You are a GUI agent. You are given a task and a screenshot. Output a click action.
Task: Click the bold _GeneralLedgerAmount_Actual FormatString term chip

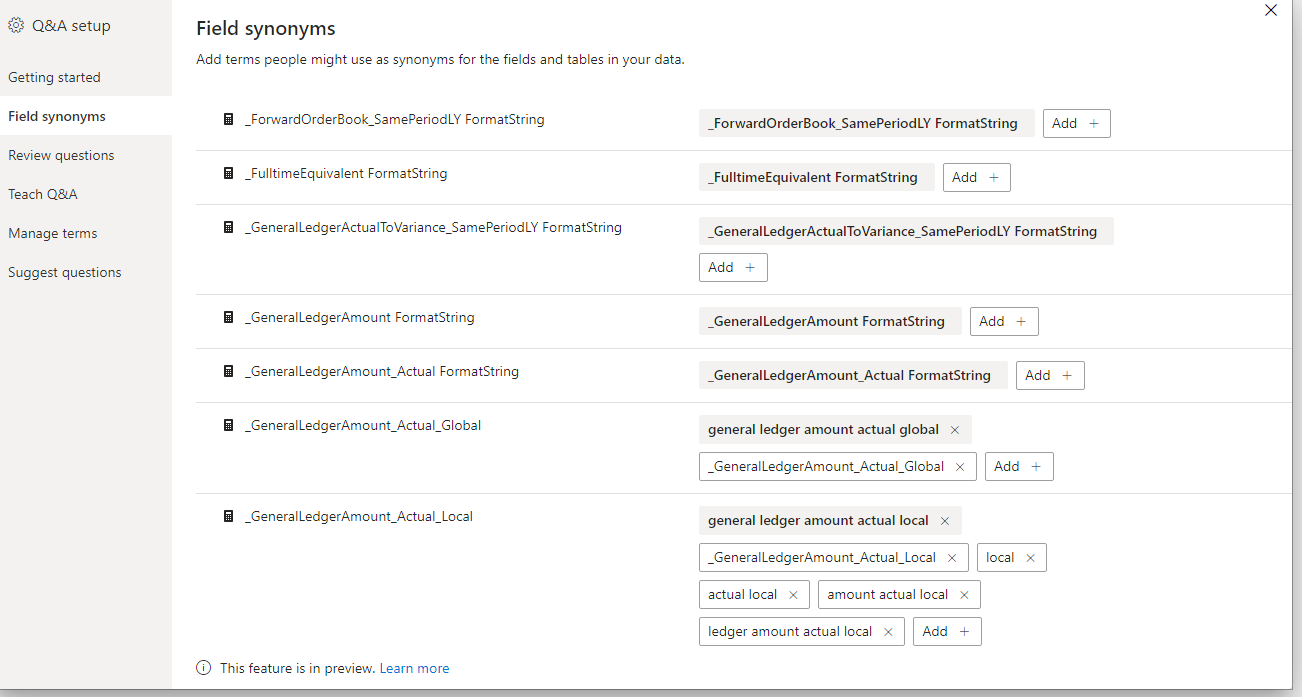tap(853, 376)
